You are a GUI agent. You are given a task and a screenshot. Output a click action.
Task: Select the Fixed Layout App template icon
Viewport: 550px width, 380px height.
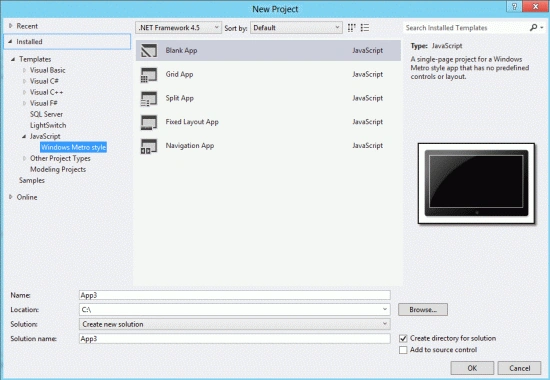tap(149, 122)
